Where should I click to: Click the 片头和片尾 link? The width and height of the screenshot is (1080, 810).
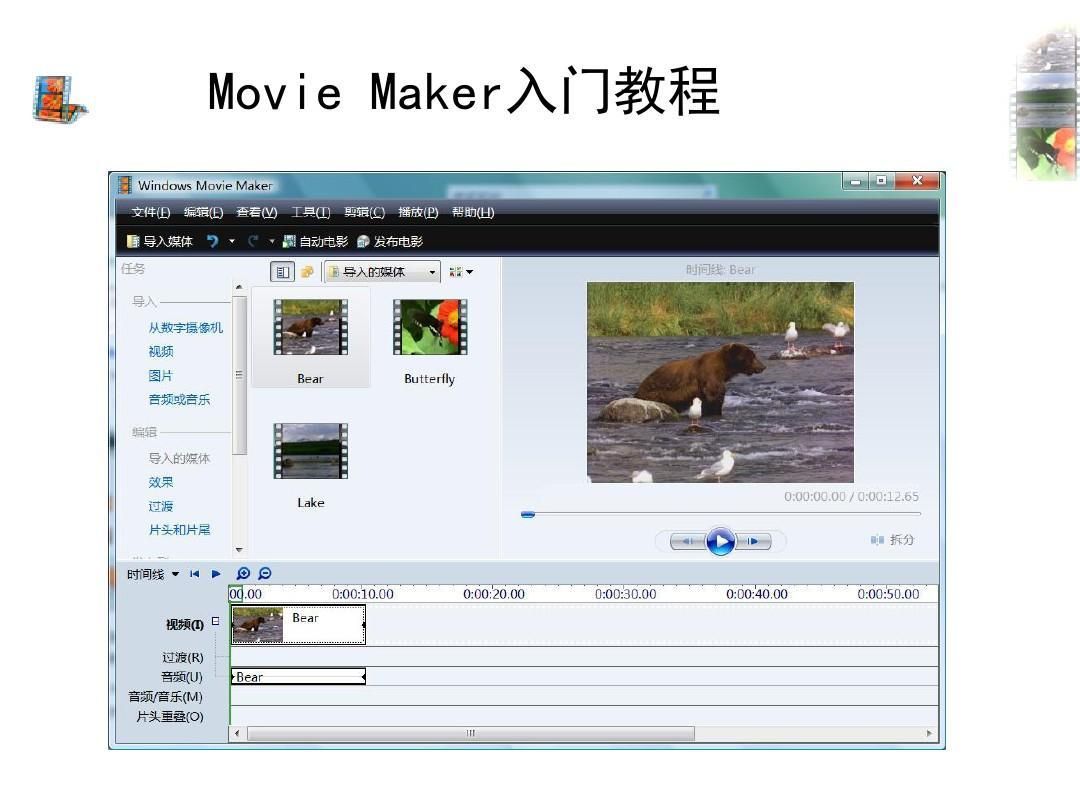coord(179,530)
